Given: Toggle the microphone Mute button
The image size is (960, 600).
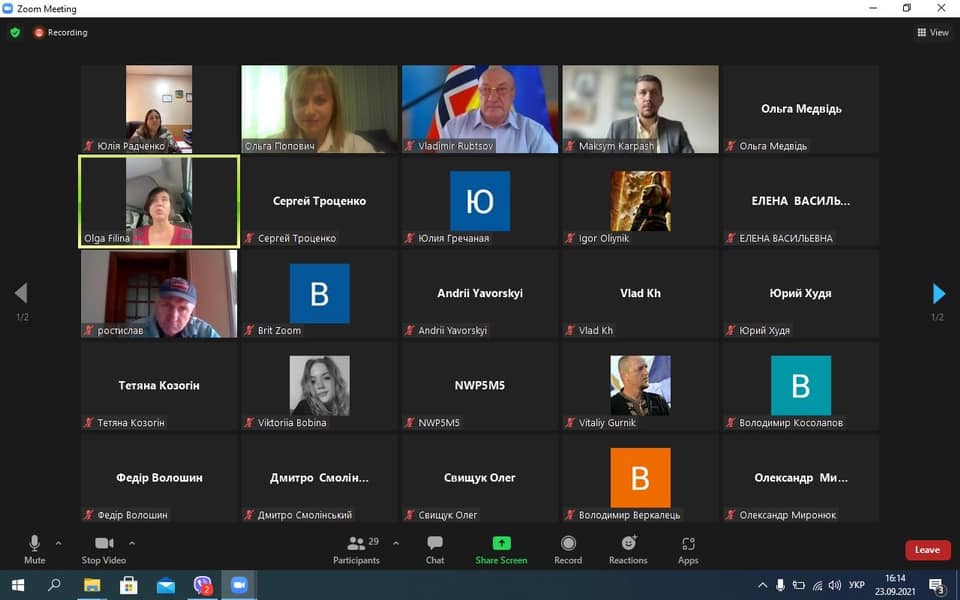Looking at the screenshot, I should (34, 548).
